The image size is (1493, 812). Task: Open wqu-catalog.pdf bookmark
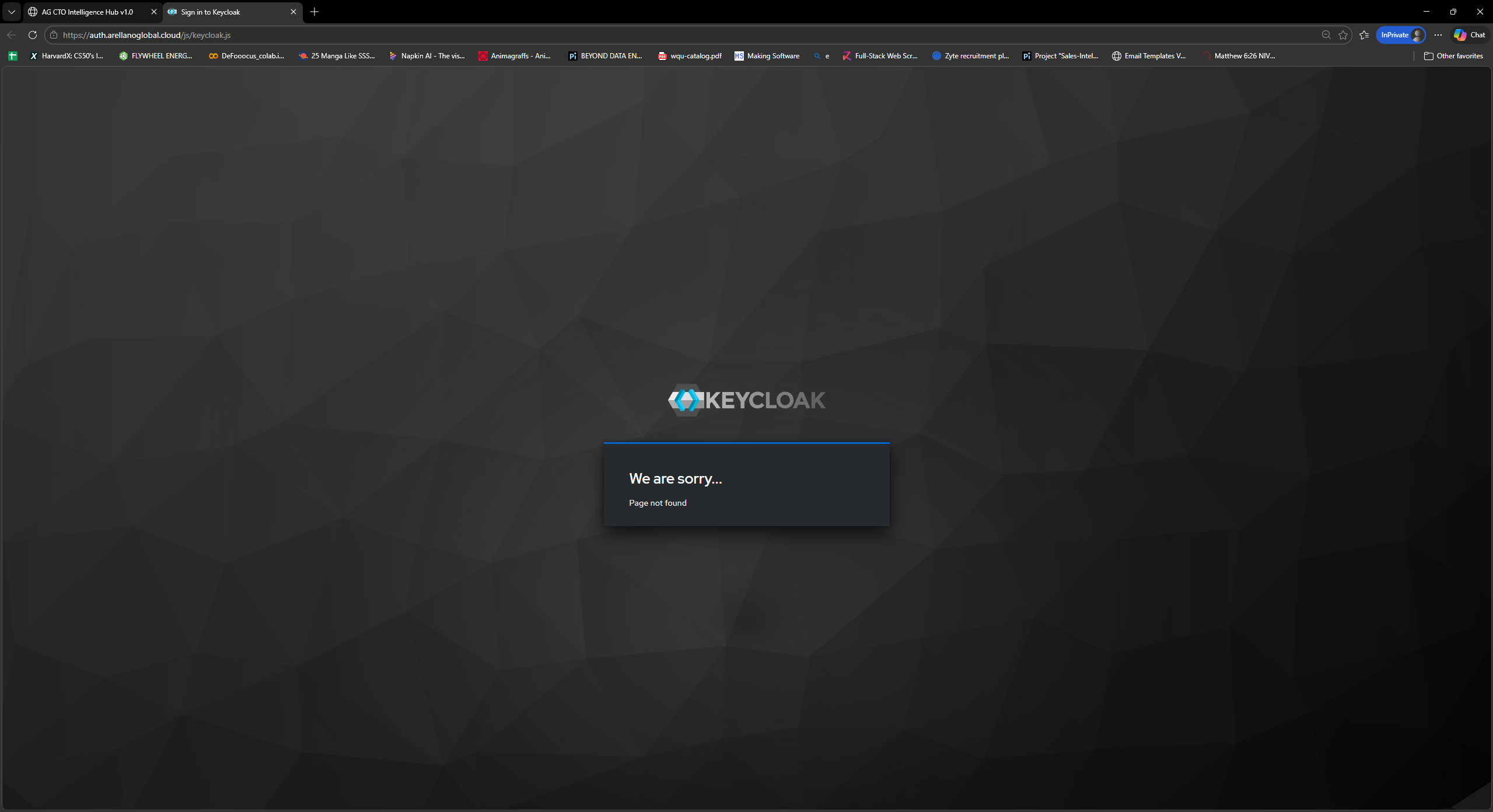[x=690, y=56]
